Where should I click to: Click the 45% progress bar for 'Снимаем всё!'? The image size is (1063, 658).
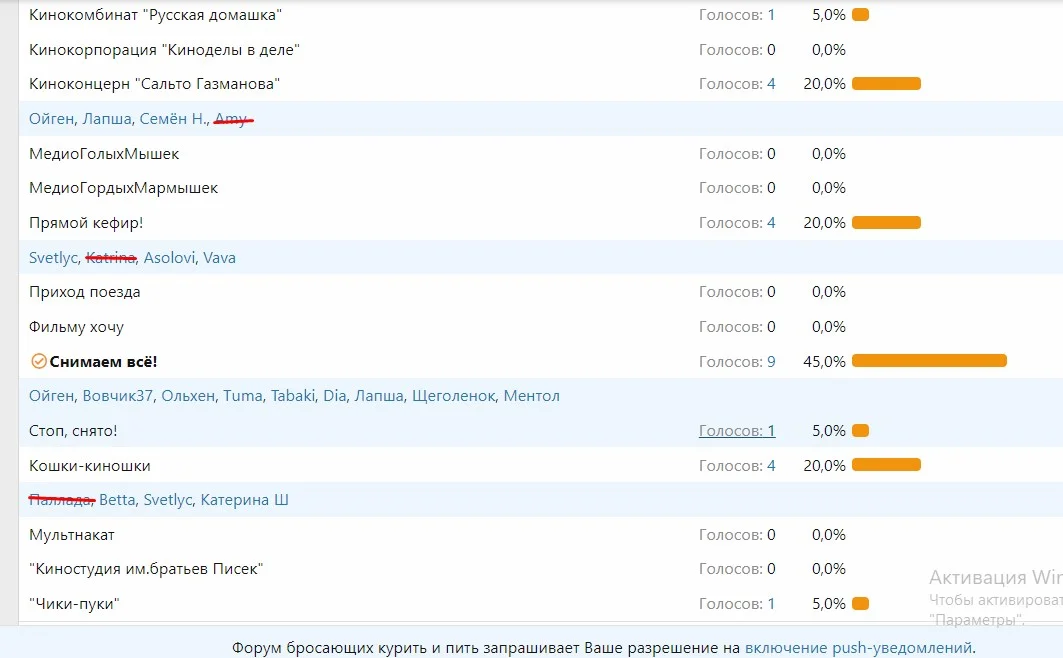(930, 360)
